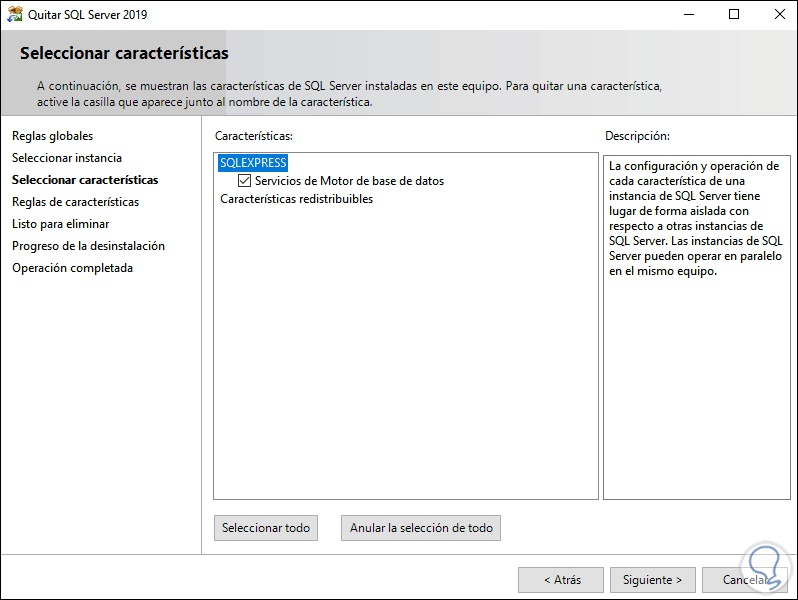This screenshot has width=798, height=600.
Task: Click the Seleccionar todo button
Action: 266,528
